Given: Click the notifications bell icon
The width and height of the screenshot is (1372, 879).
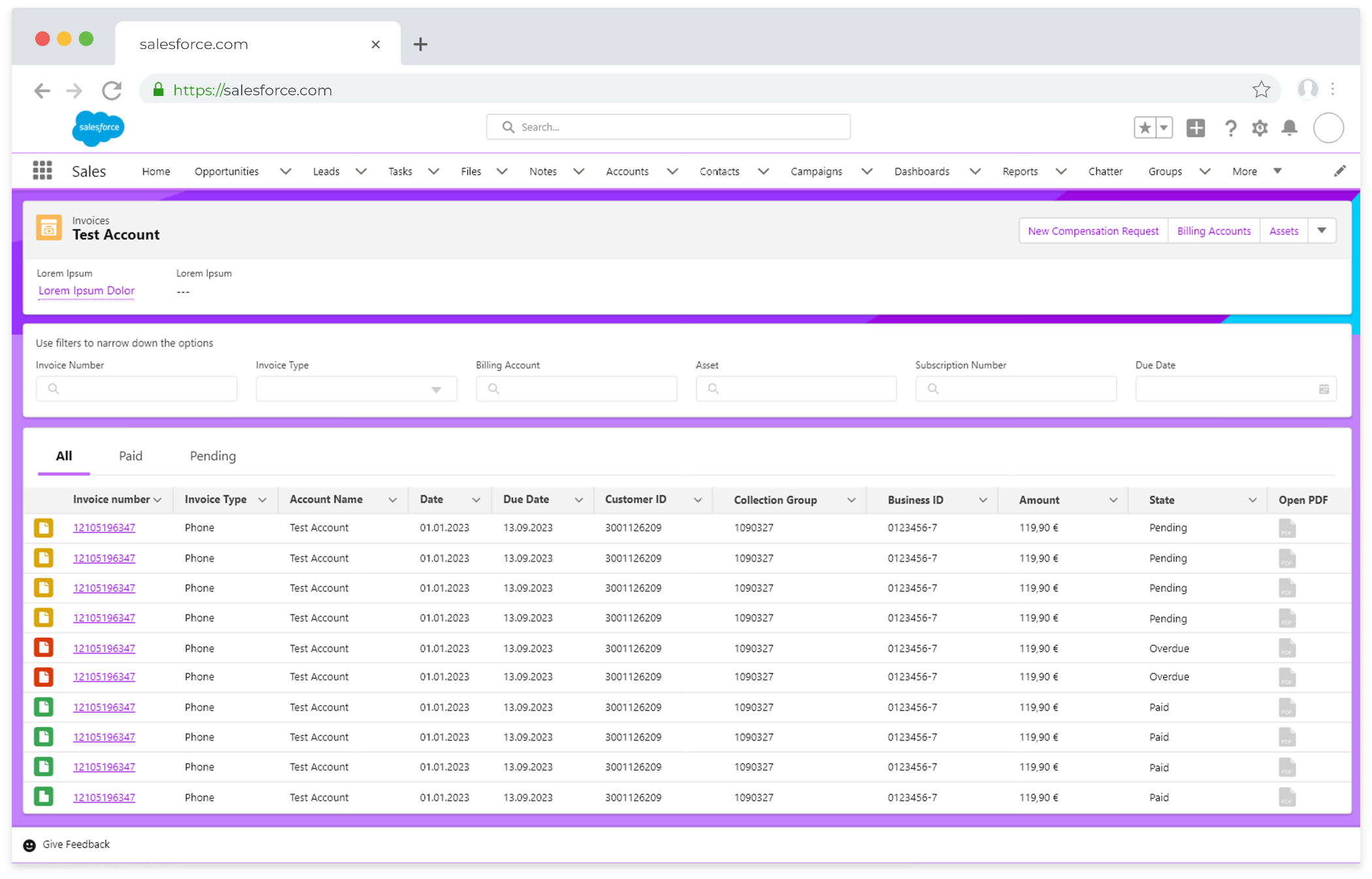Looking at the screenshot, I should point(1289,127).
